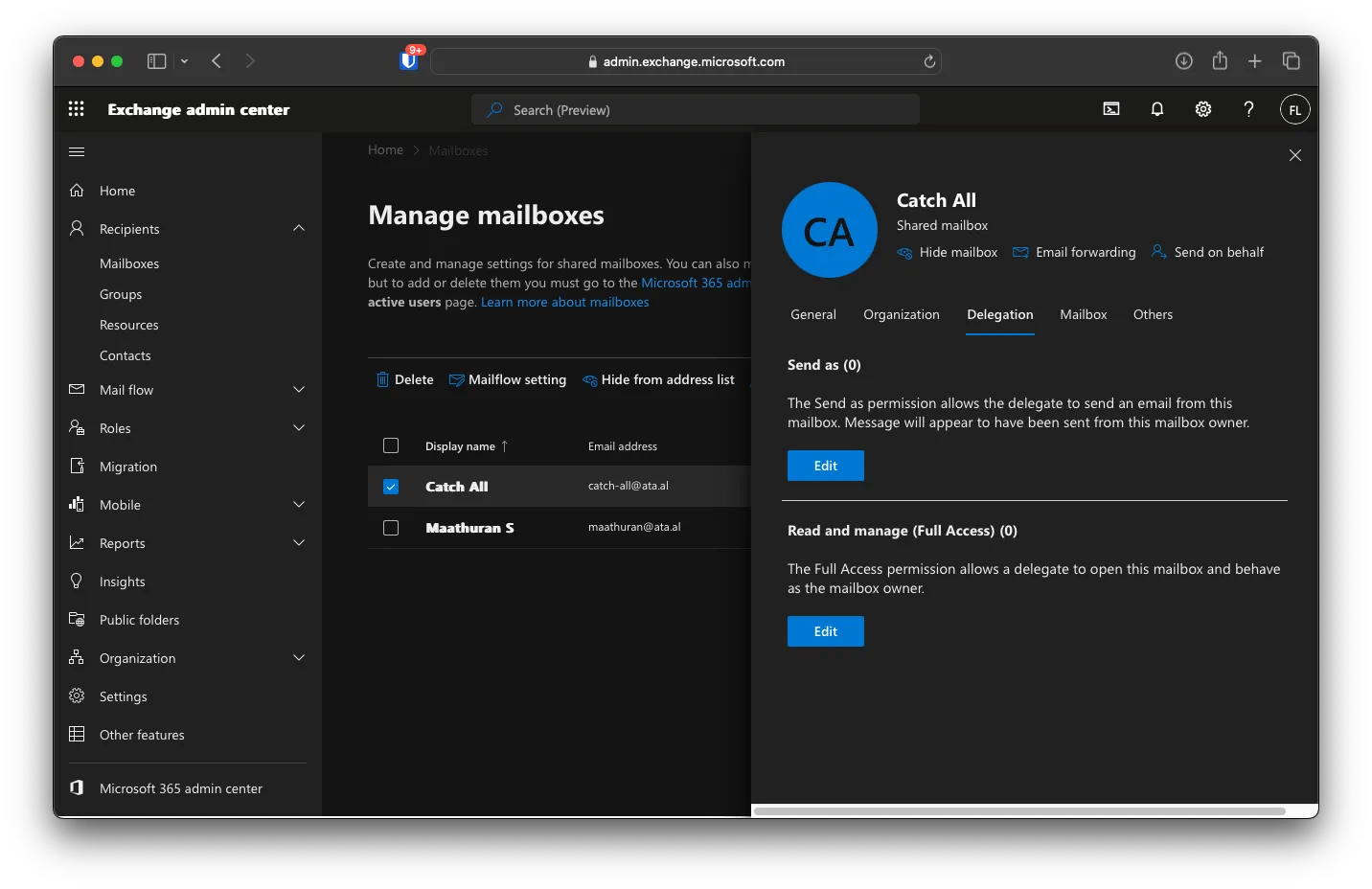Click the Send on behalf link
Screen dimensions: 1372x889
click(1207, 252)
